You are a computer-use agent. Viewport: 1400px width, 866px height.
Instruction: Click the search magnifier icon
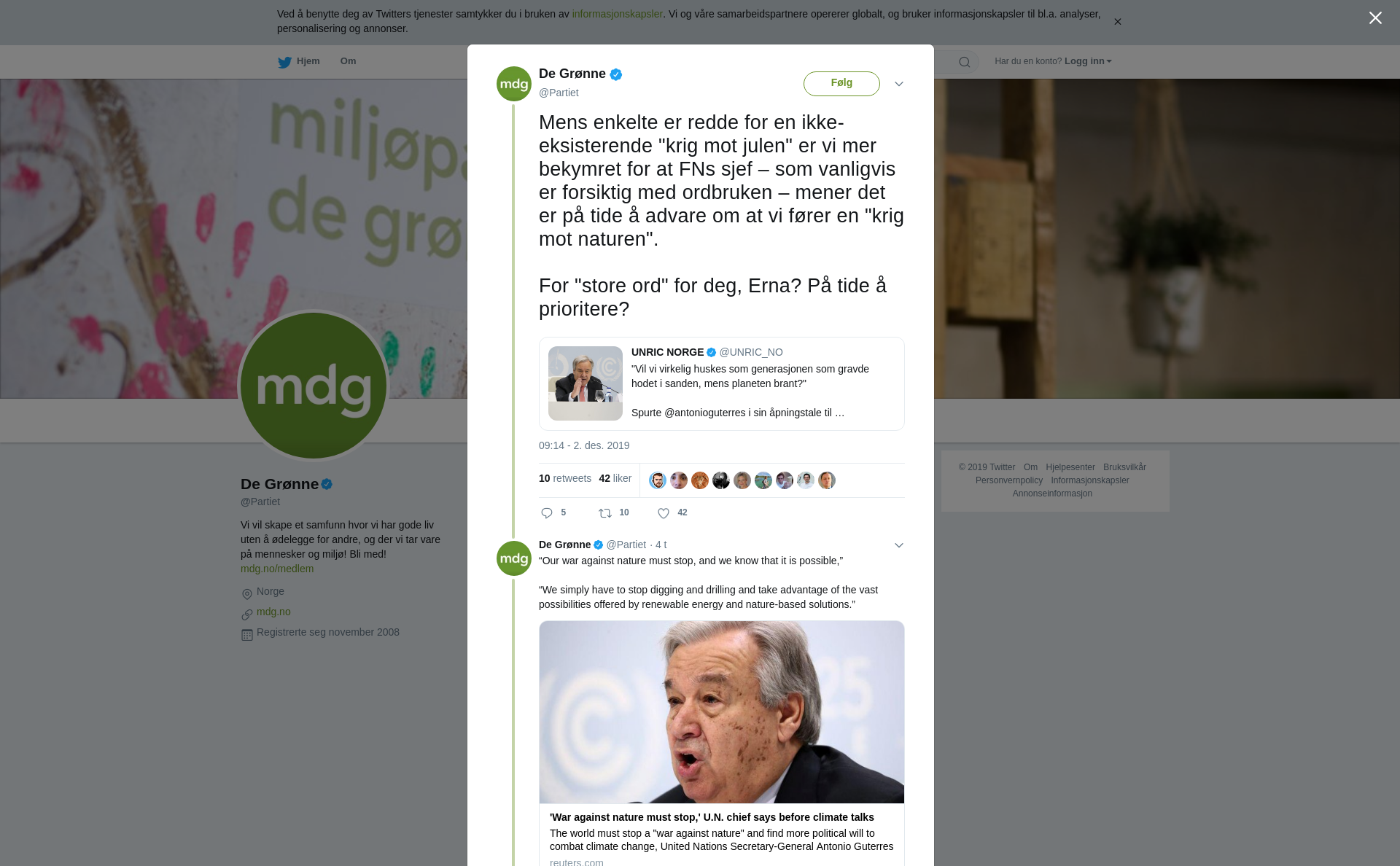click(965, 62)
